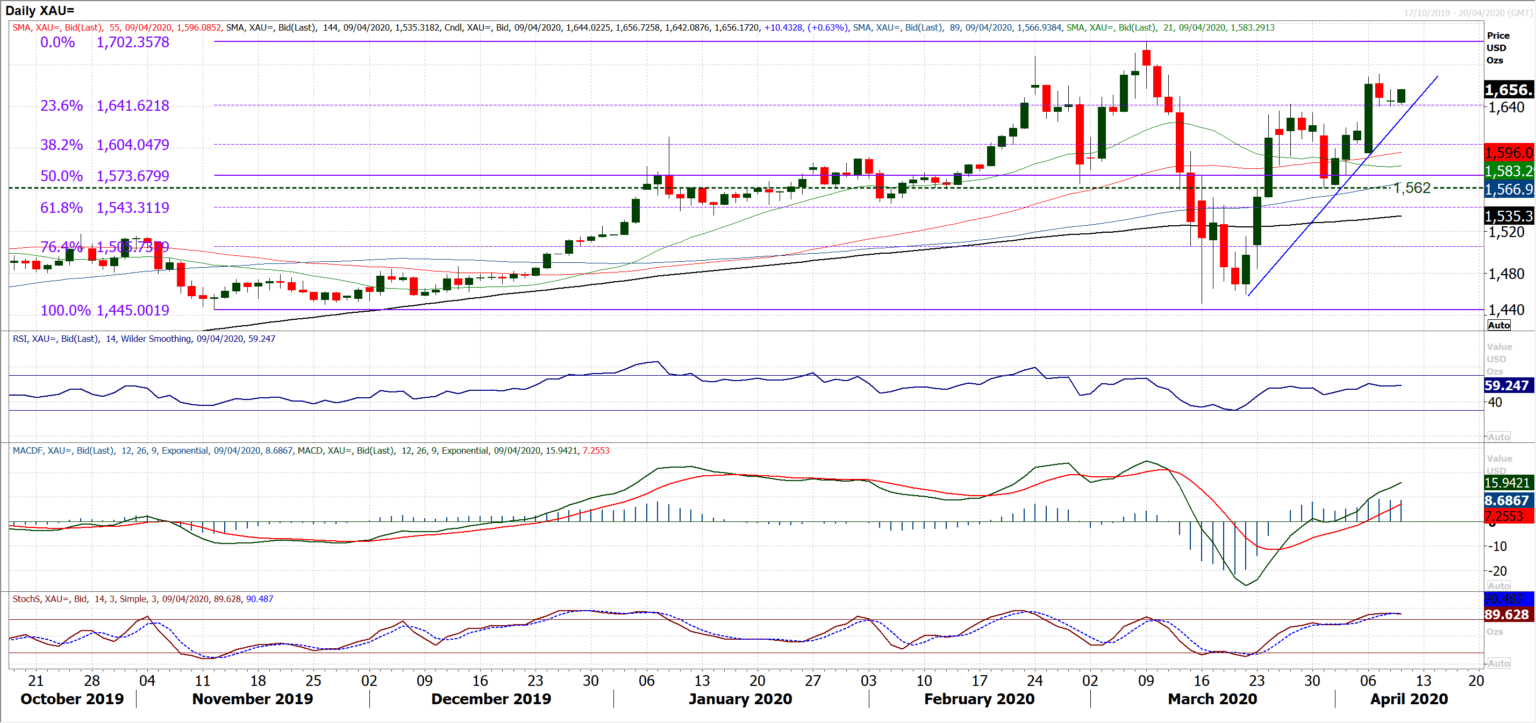Open the Auto scale control on price axis
This screenshot has height=723, width=1536.
click(x=1497, y=325)
